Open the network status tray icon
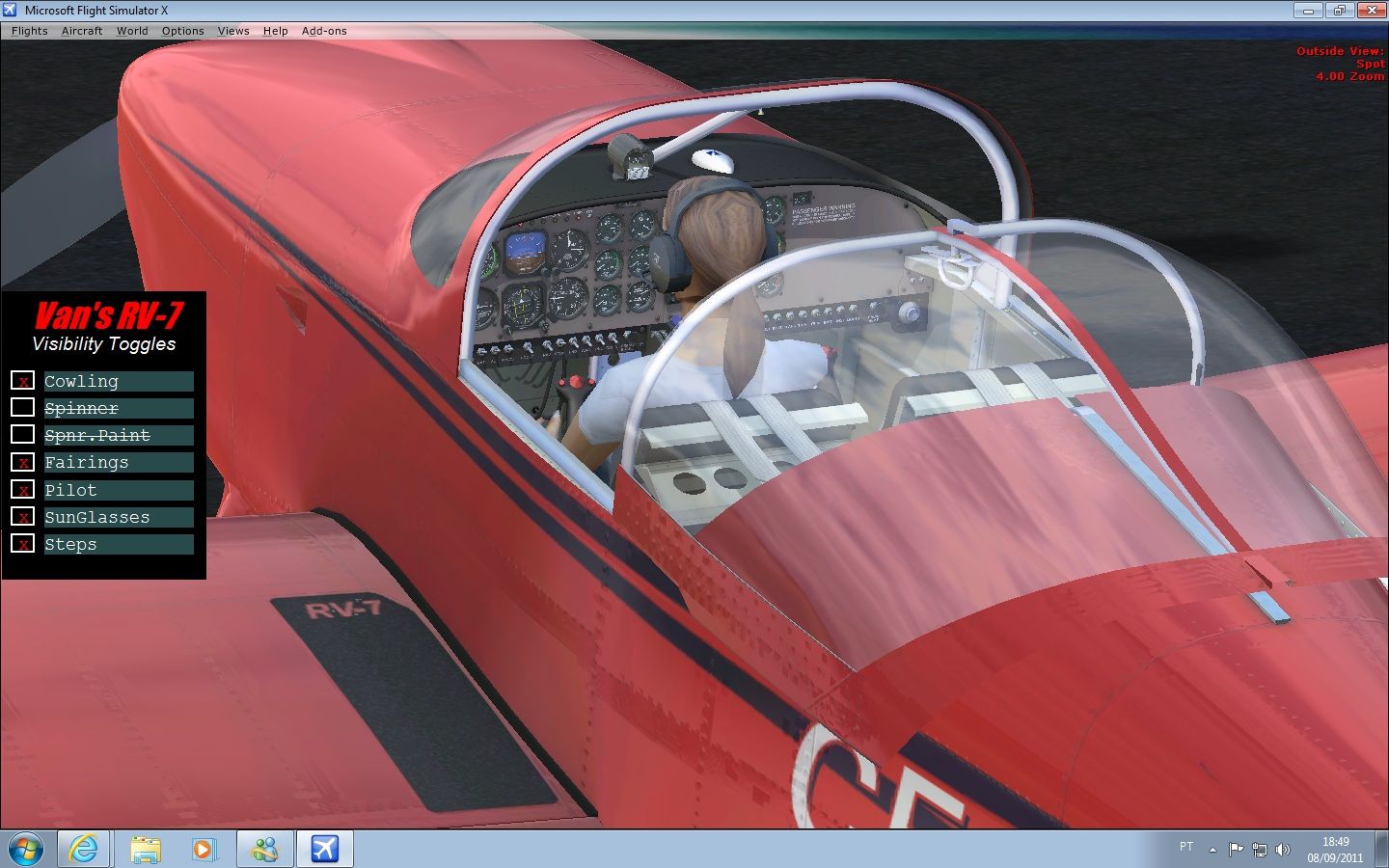 tap(1259, 850)
